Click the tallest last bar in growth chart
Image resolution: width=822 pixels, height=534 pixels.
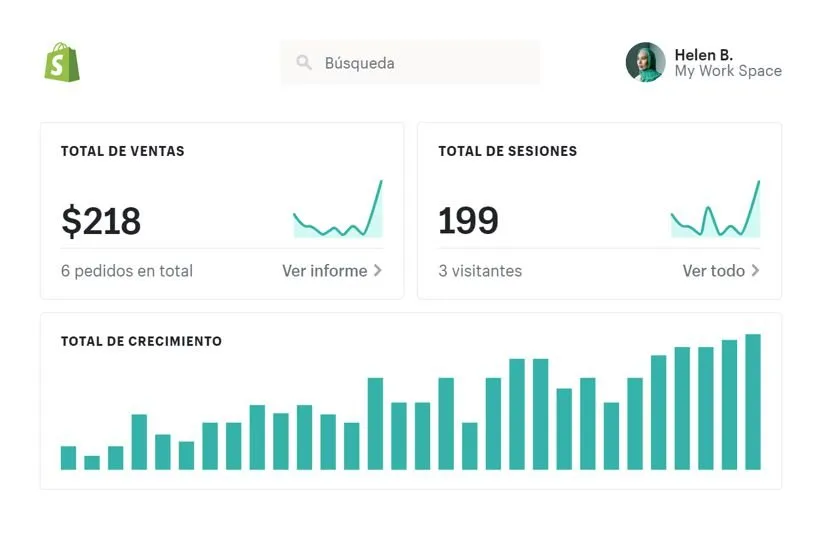pos(753,402)
